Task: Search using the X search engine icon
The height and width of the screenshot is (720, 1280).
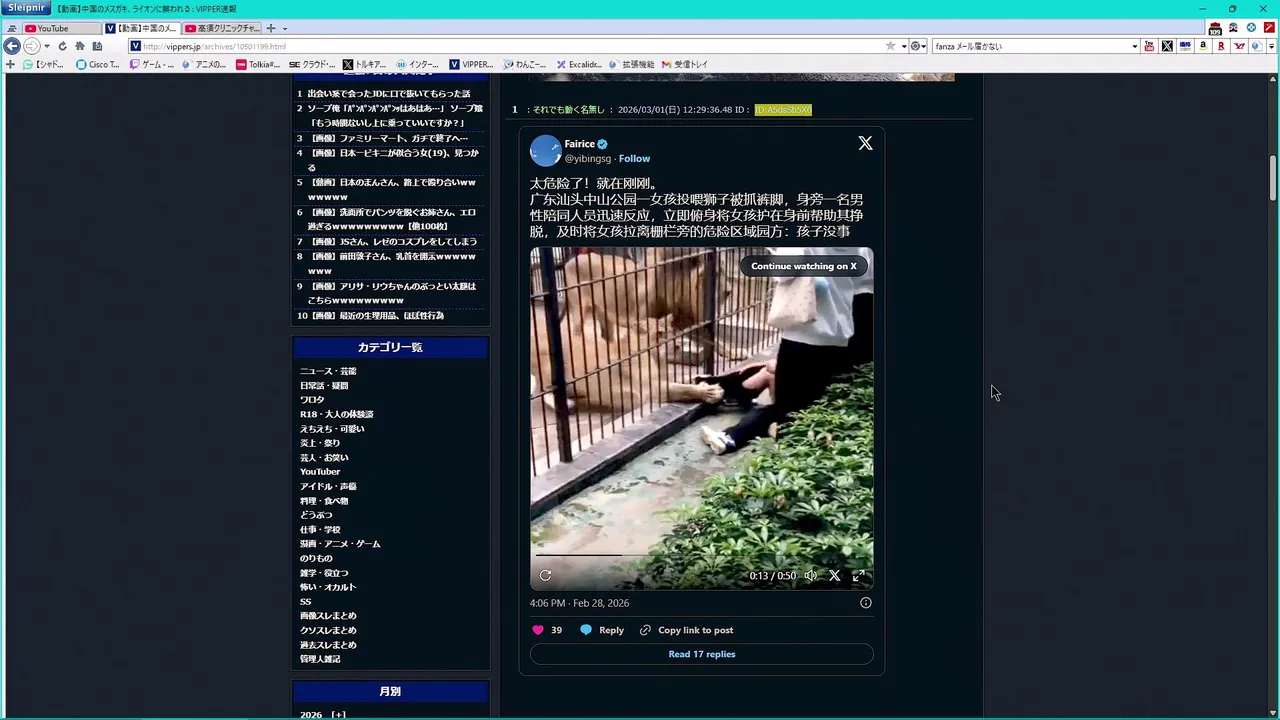Action: click(x=1167, y=46)
